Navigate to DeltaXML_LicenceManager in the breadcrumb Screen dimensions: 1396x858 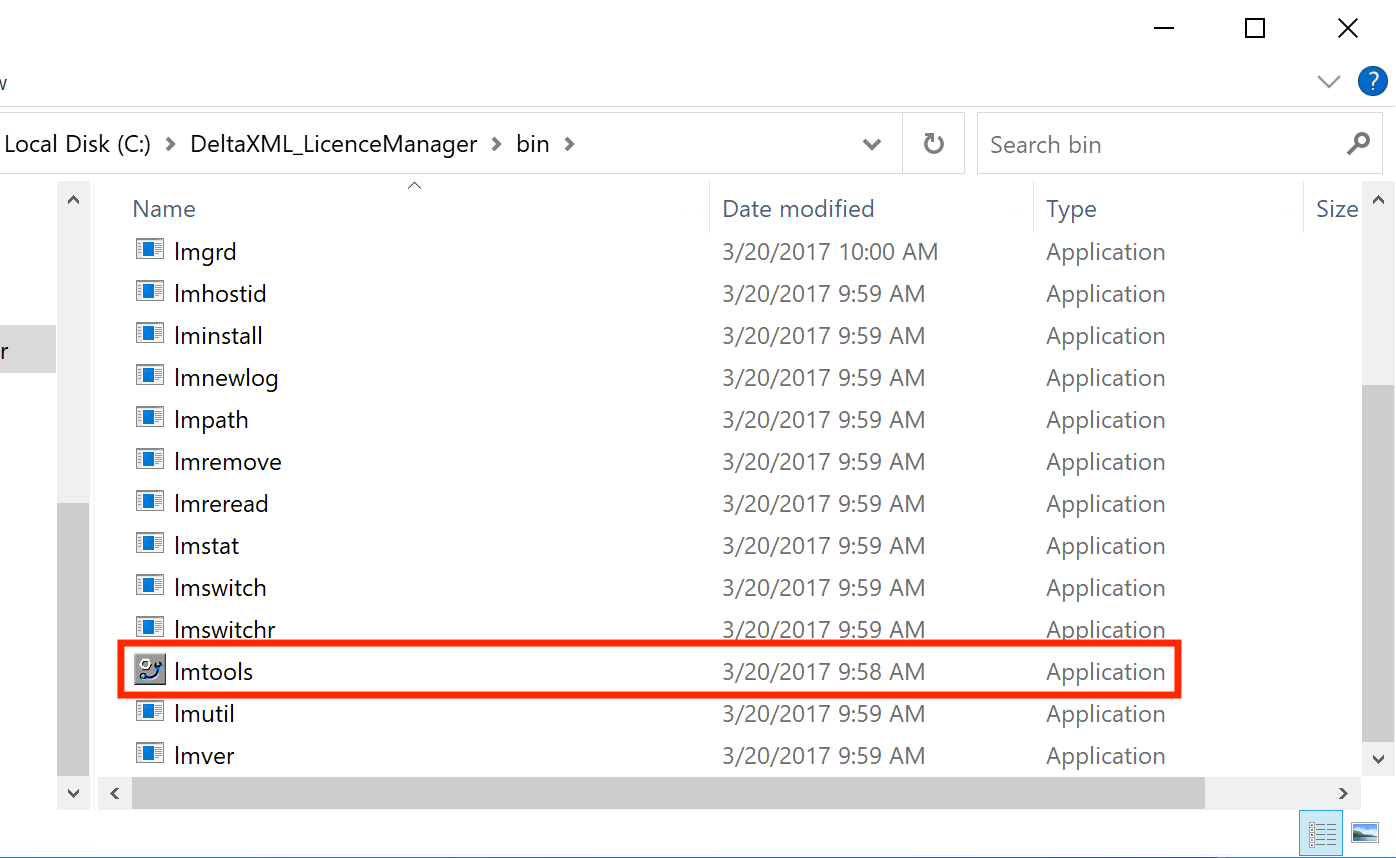click(334, 144)
